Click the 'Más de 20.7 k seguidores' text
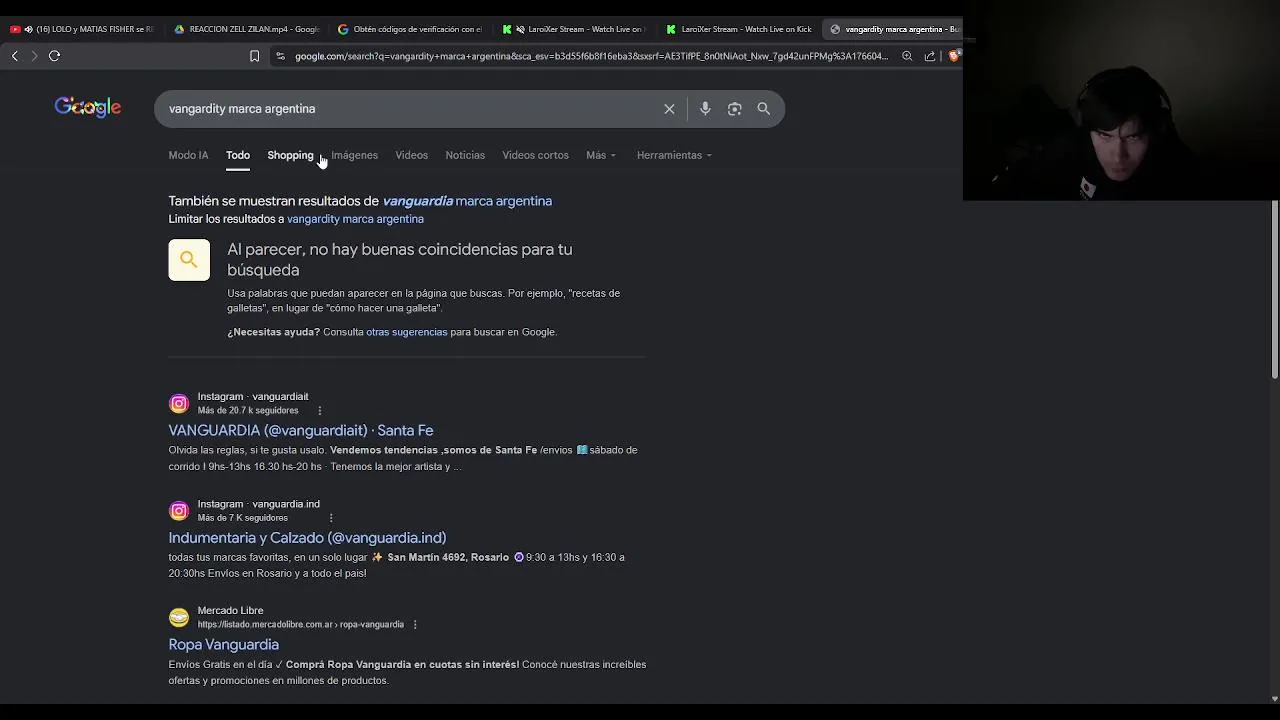1280x720 pixels. tap(248, 411)
